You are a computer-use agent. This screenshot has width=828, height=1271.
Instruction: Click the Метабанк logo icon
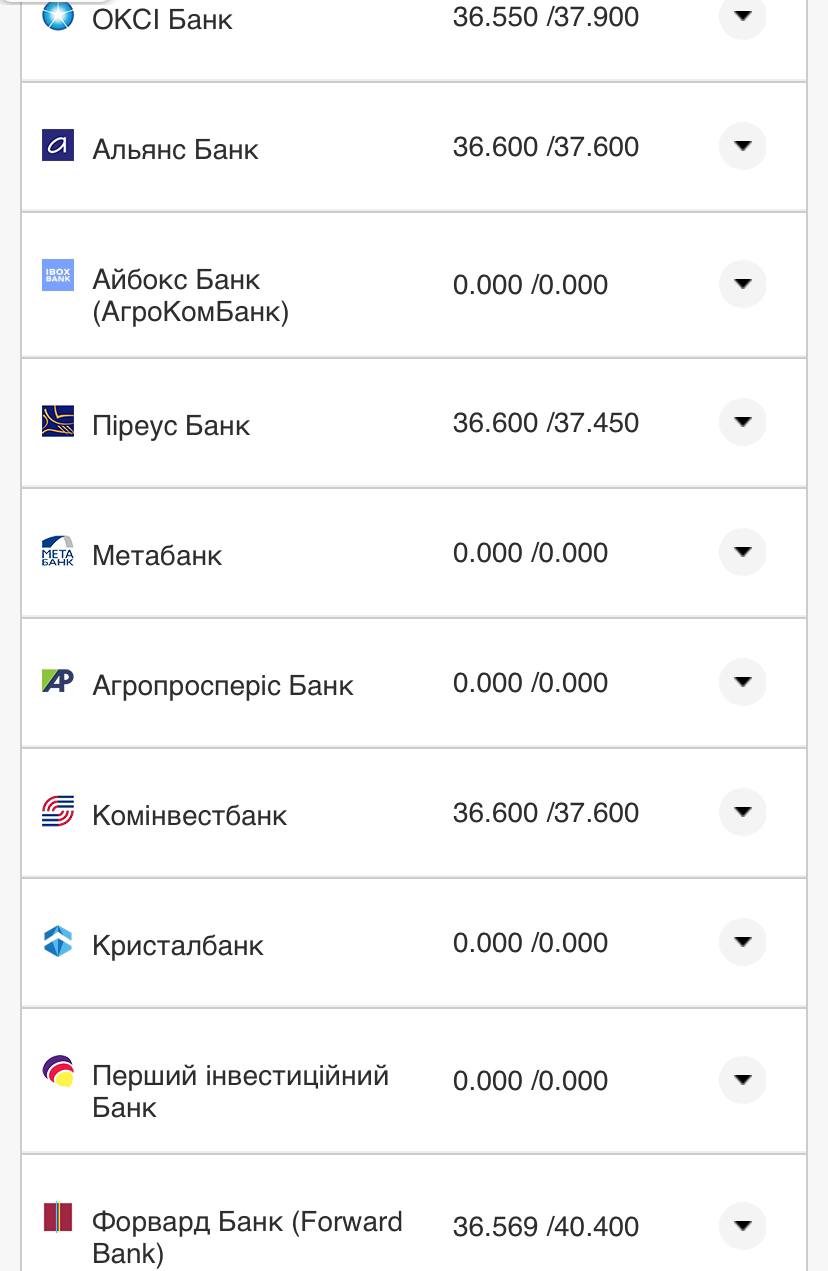[58, 551]
